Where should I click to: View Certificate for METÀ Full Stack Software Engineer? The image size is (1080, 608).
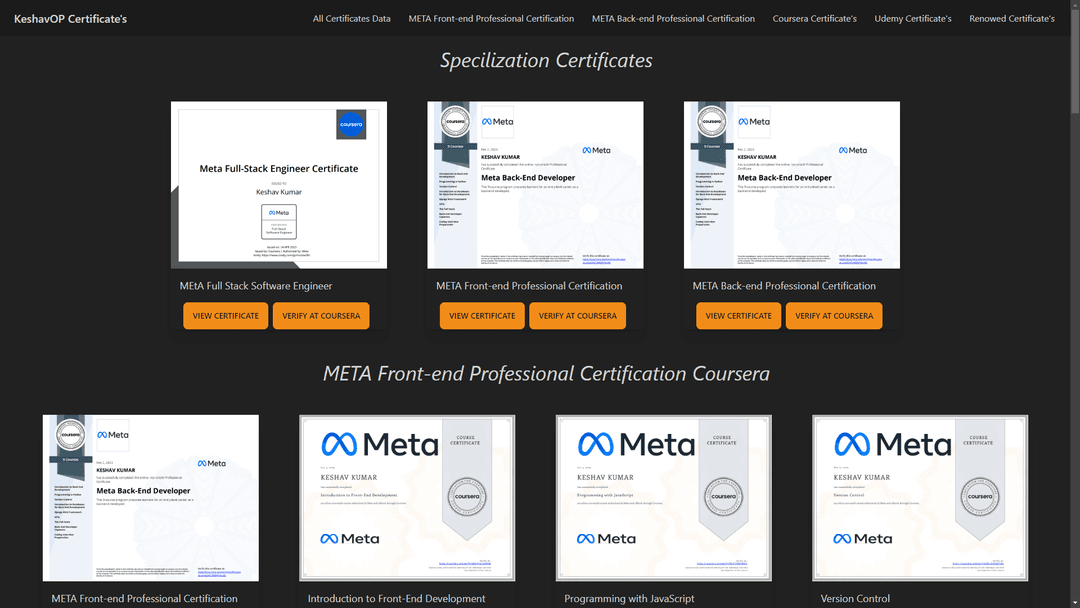click(226, 316)
